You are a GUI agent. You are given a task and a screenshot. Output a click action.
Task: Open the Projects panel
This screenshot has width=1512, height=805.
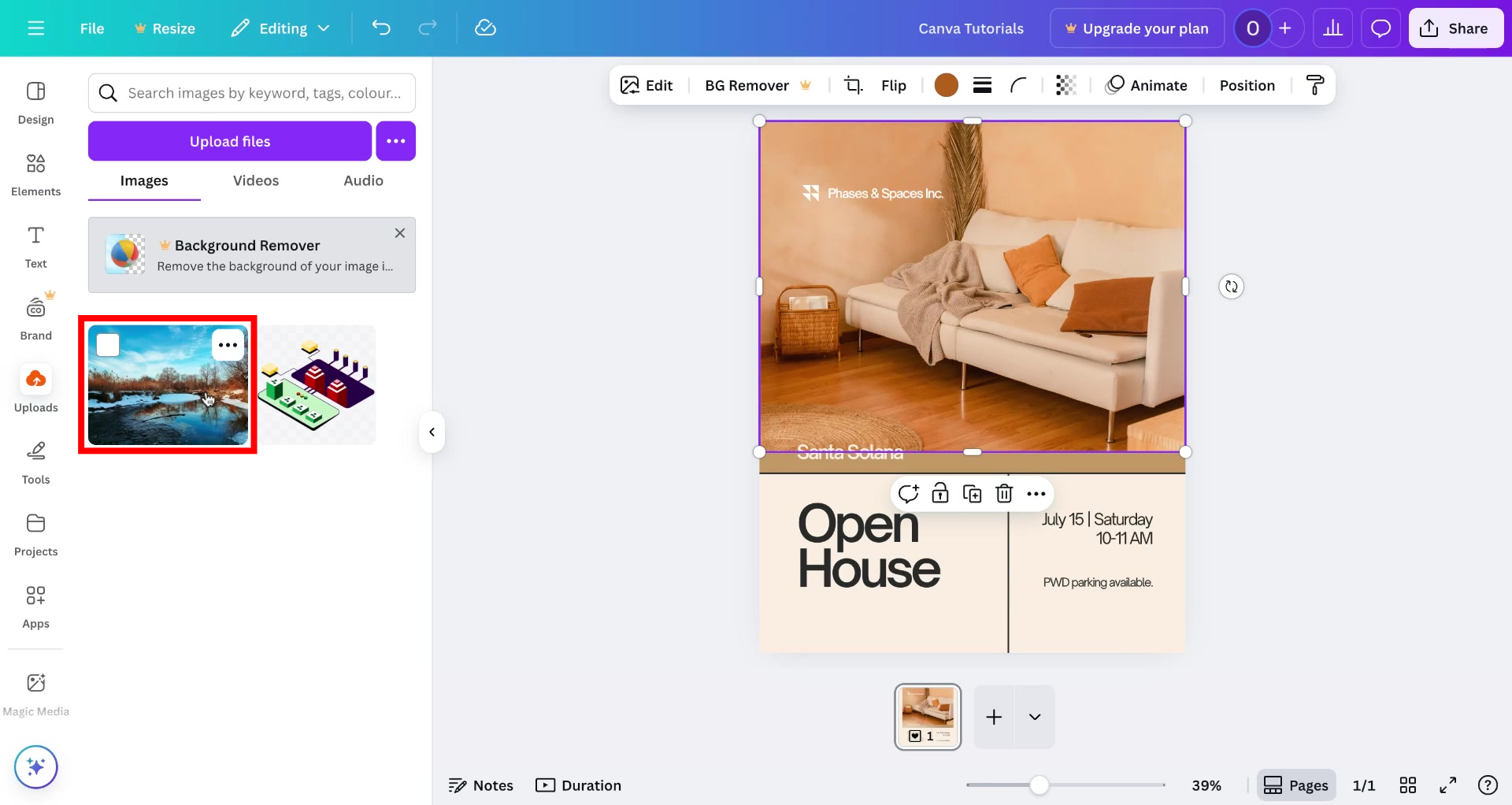(35, 533)
